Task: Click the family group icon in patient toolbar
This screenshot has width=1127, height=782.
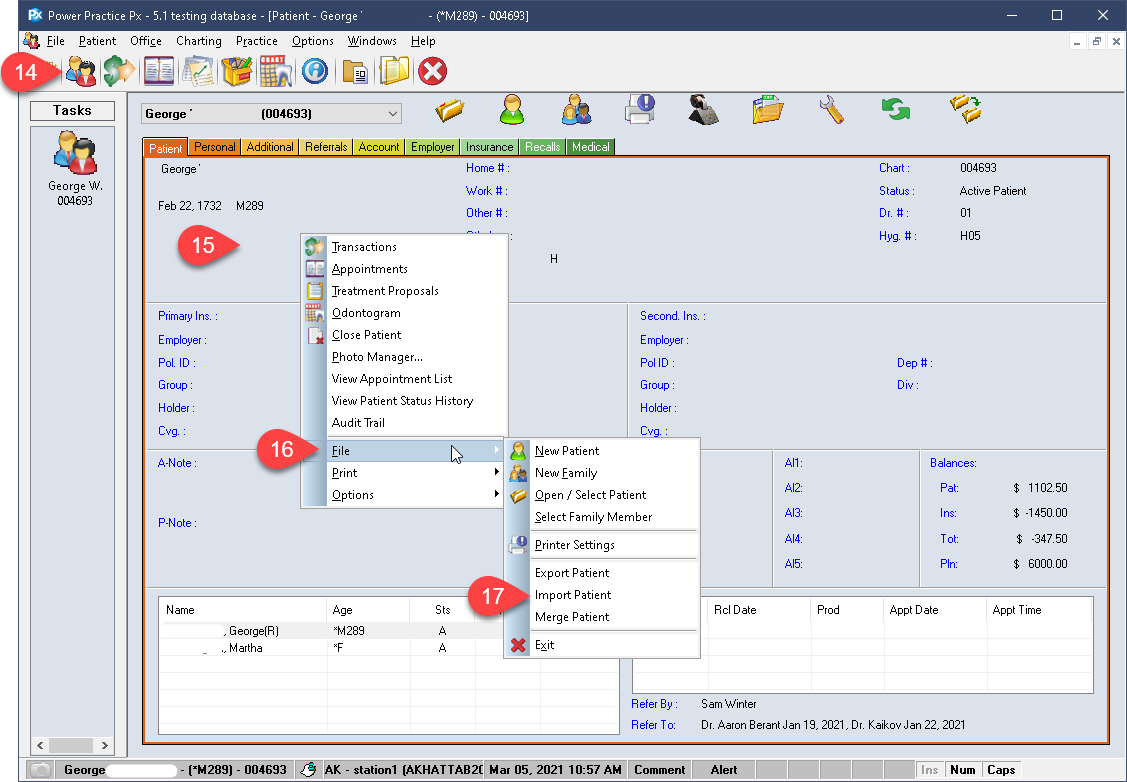Action: coord(576,110)
